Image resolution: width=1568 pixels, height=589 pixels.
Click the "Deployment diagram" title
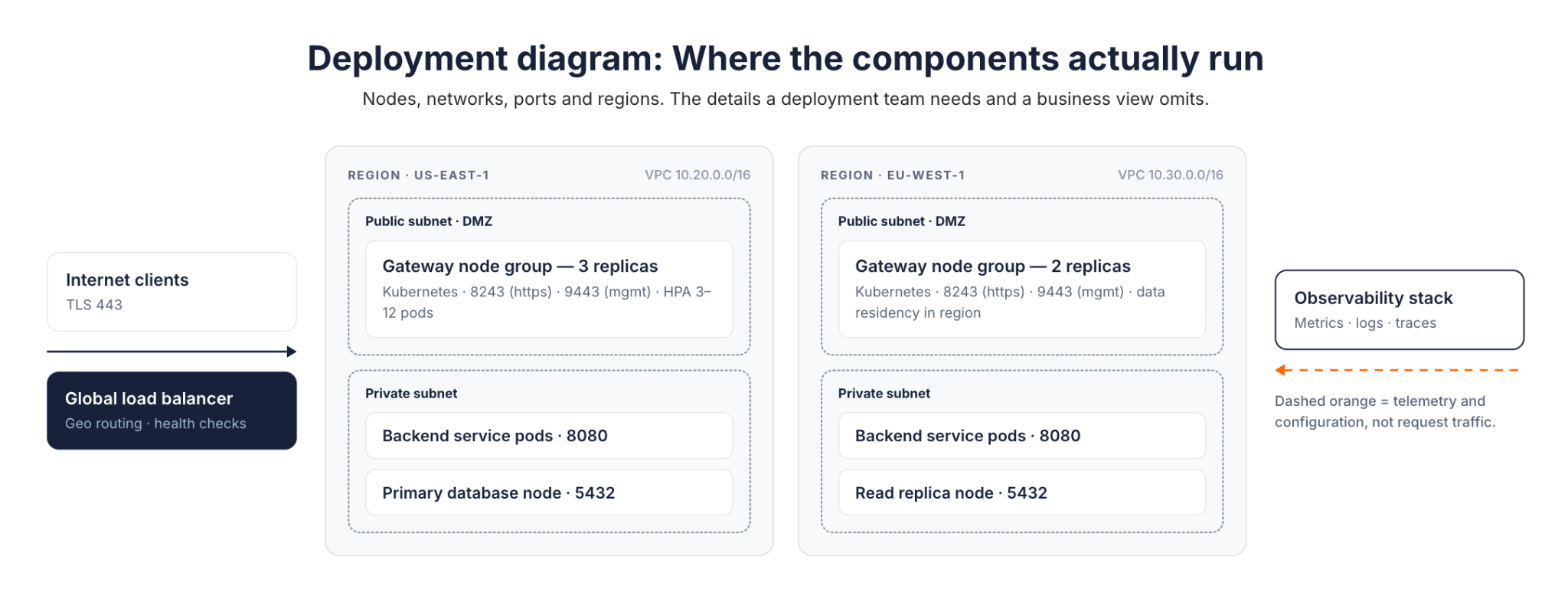tap(786, 58)
